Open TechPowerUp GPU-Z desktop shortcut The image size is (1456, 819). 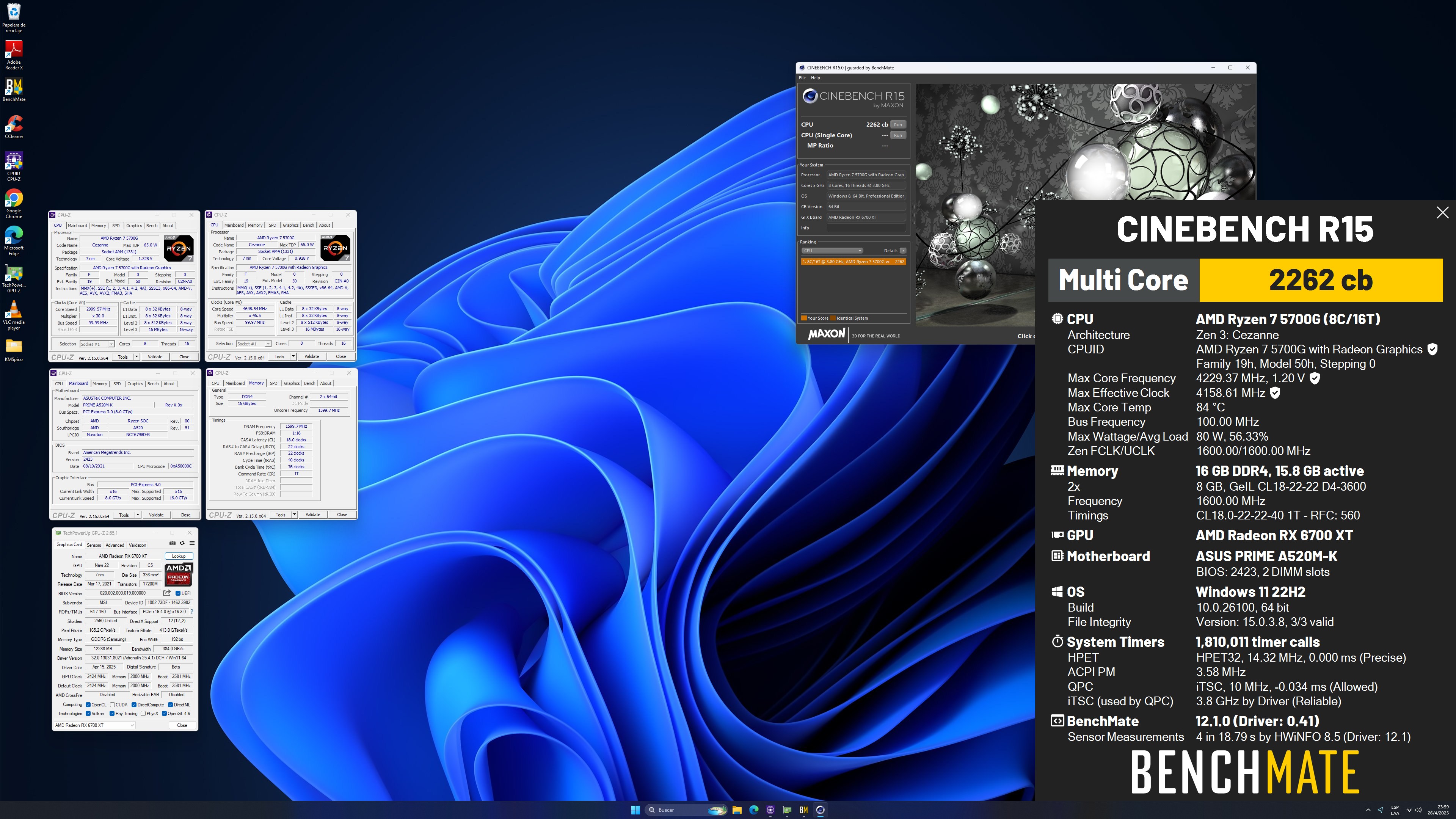coord(14,279)
